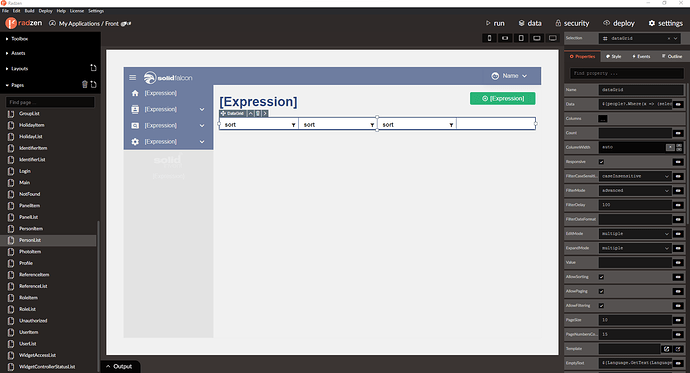Click the Find property search field
This screenshot has width=690, height=373.
click(x=627, y=73)
